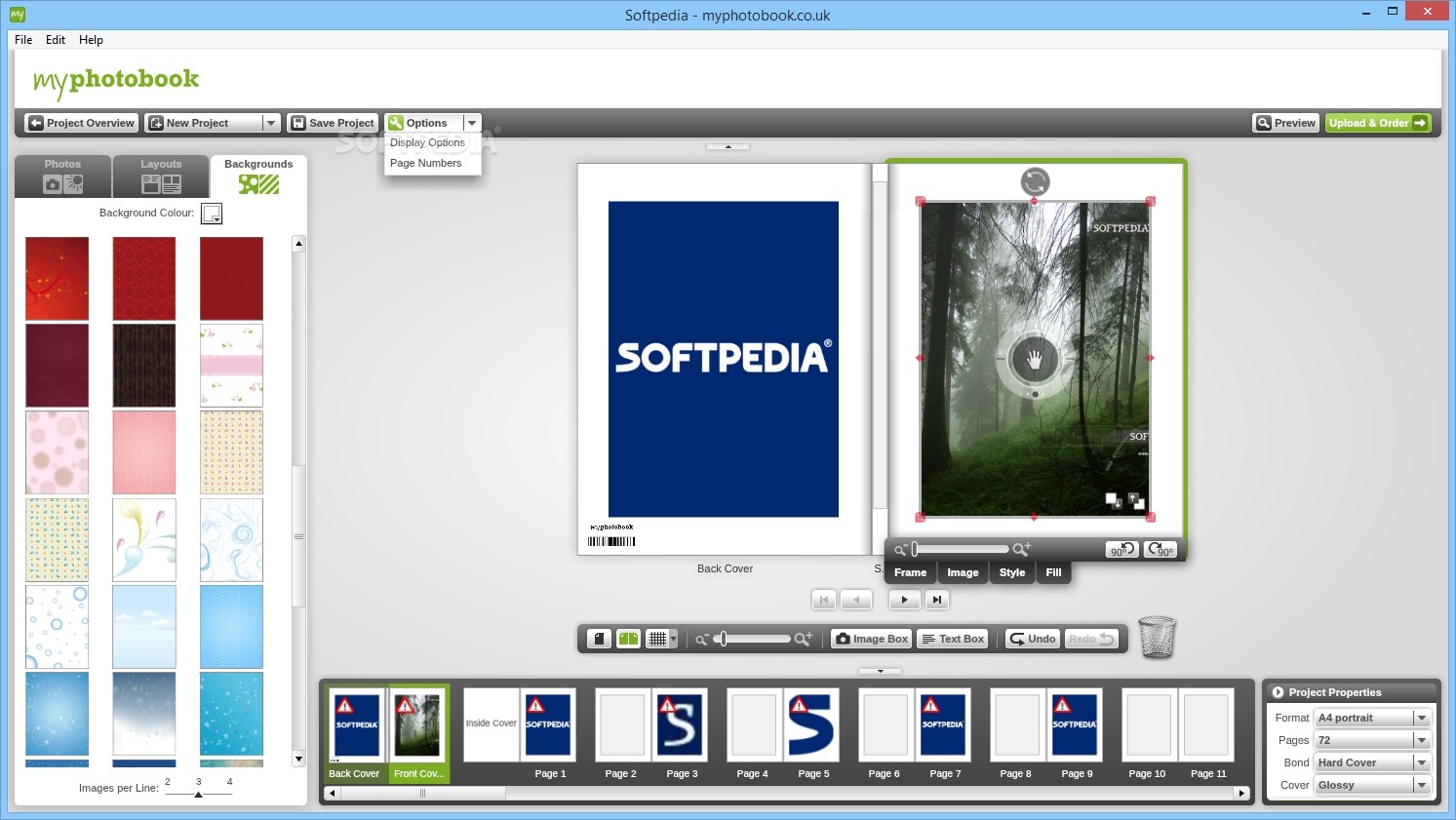The image size is (1456, 820).
Task: Open the Fill tab
Action: click(x=1053, y=572)
